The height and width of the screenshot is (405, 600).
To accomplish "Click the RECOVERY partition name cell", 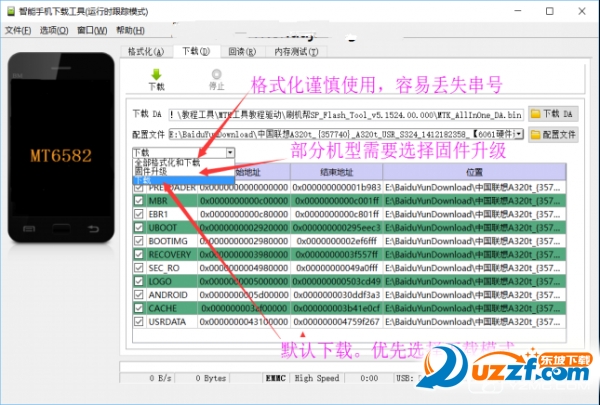I will coord(170,254).
